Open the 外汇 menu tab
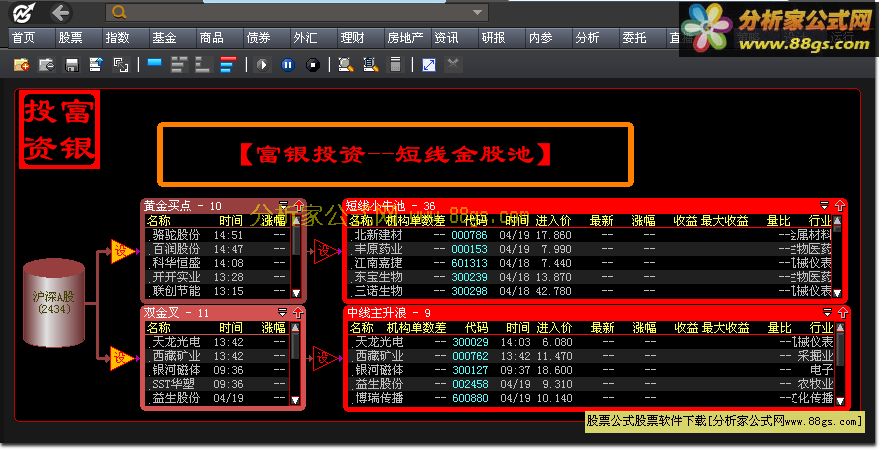Image resolution: width=881 pixels, height=450 pixels. pos(305,38)
